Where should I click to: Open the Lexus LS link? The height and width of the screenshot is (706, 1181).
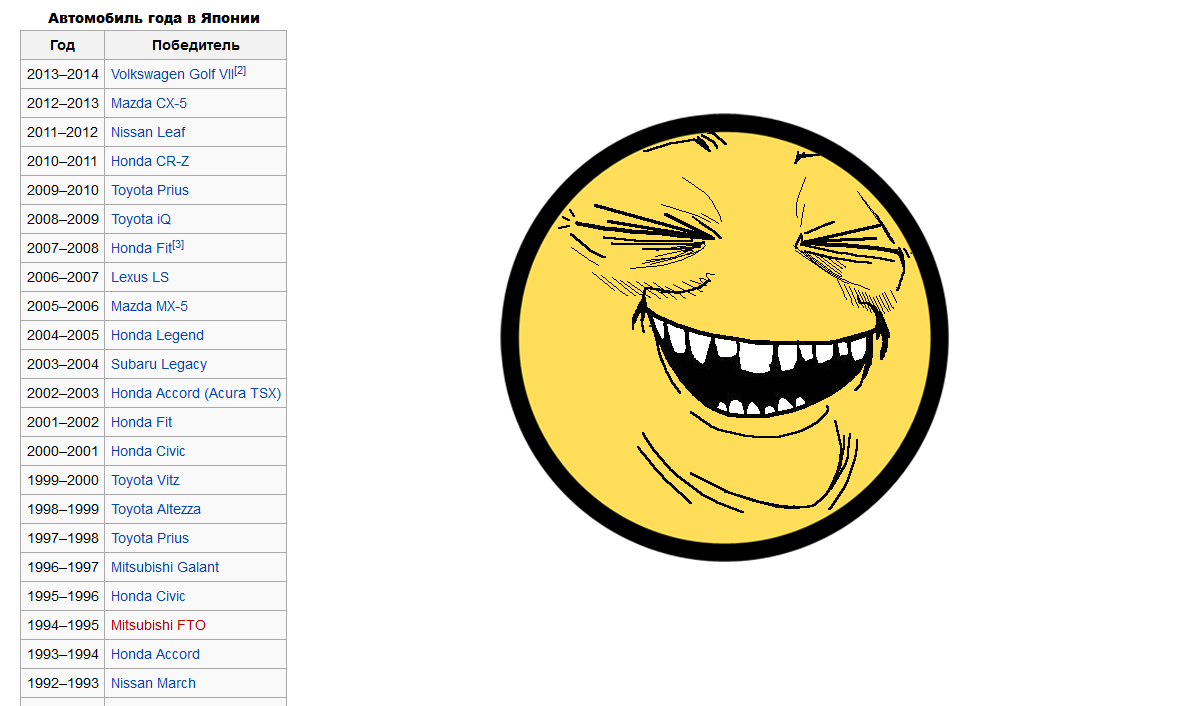140,277
